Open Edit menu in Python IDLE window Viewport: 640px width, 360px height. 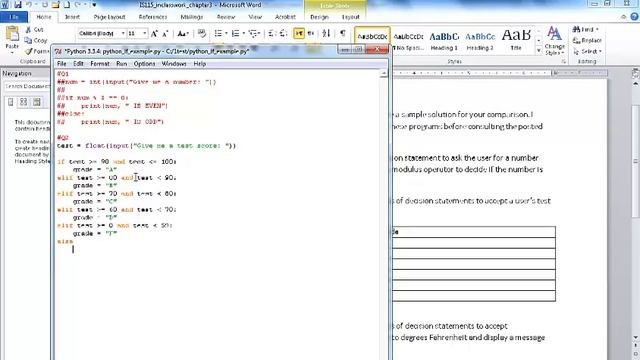click(x=78, y=64)
